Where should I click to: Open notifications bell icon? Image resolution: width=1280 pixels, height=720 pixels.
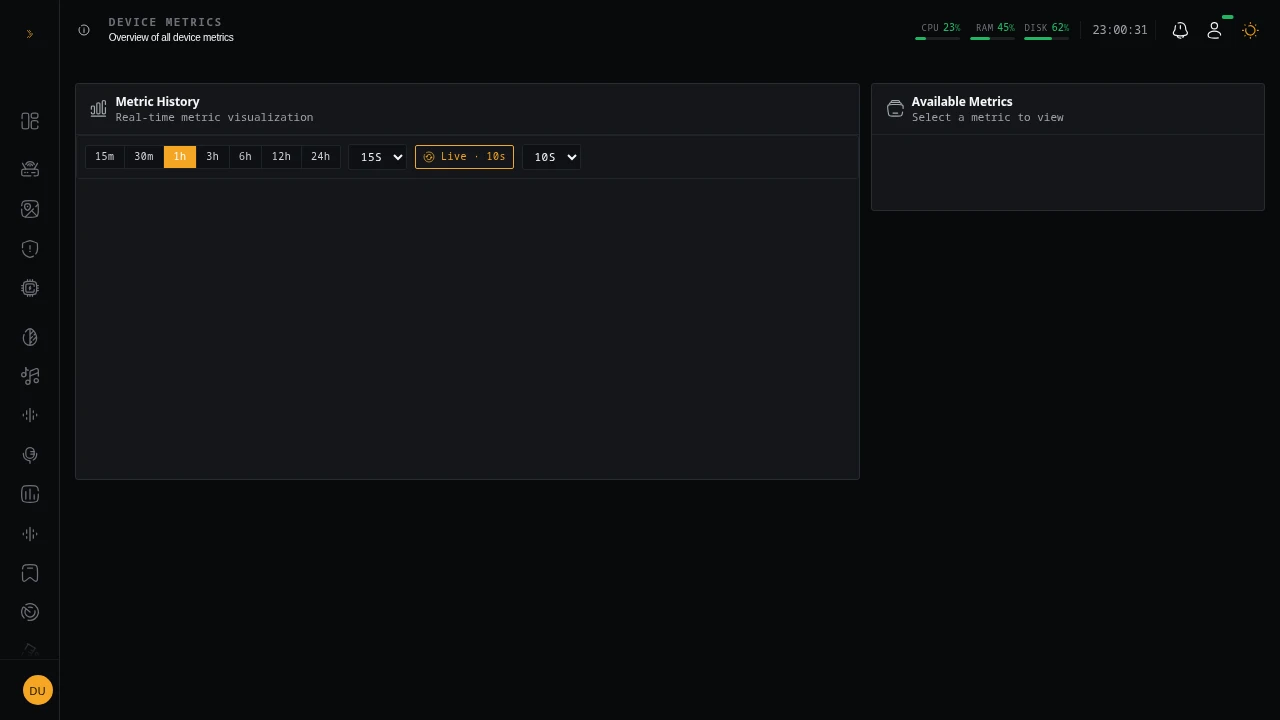pyautogui.click(x=1180, y=31)
